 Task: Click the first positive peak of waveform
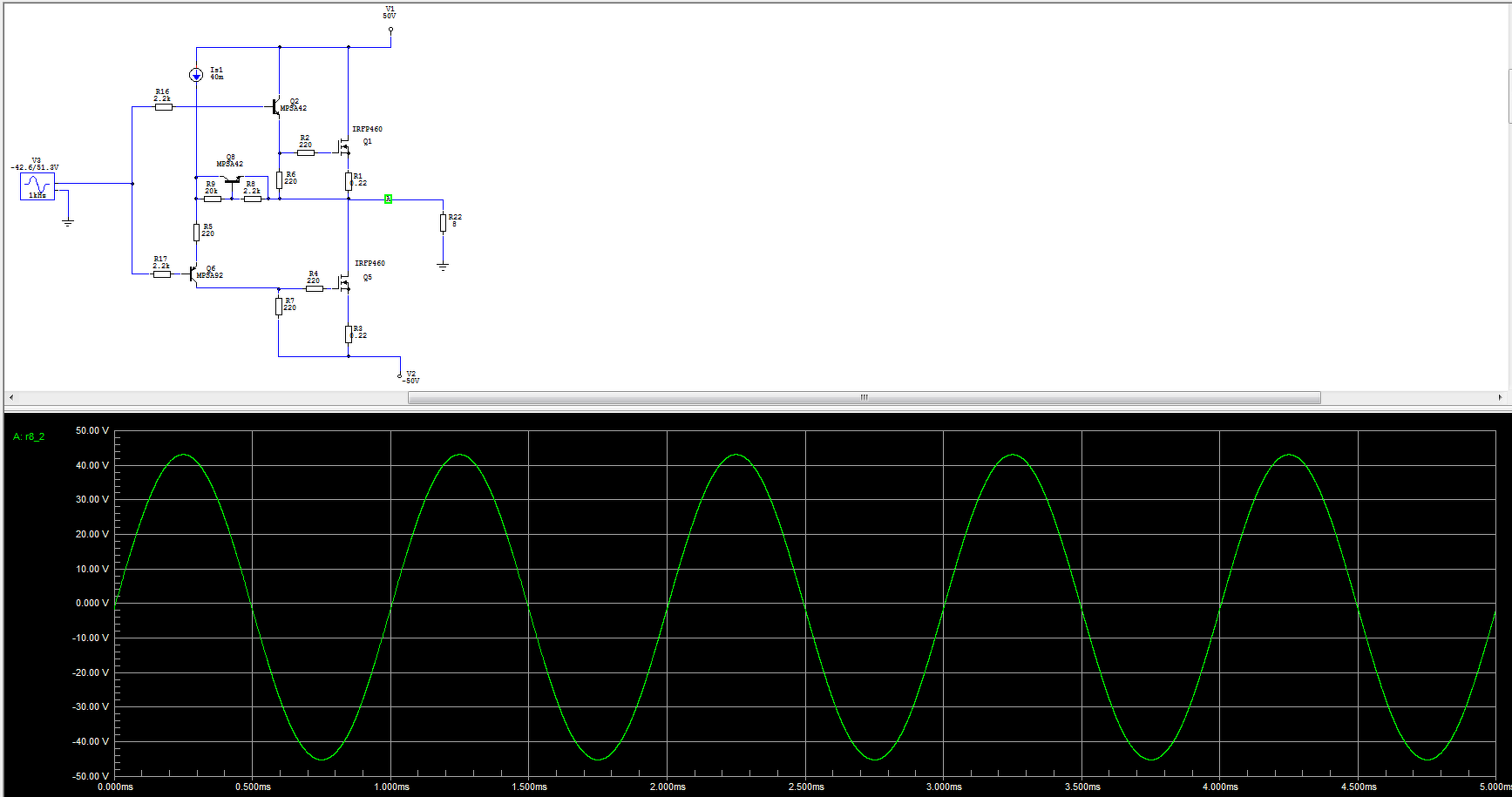(184, 455)
